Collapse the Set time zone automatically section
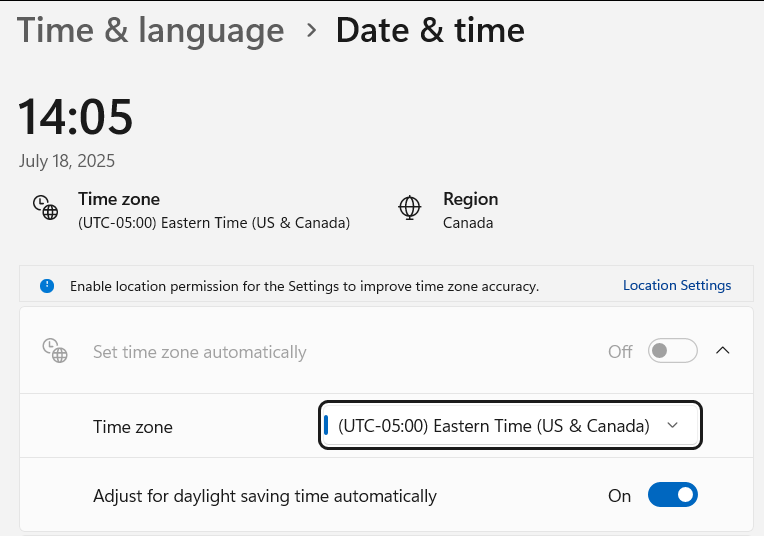 (x=723, y=350)
